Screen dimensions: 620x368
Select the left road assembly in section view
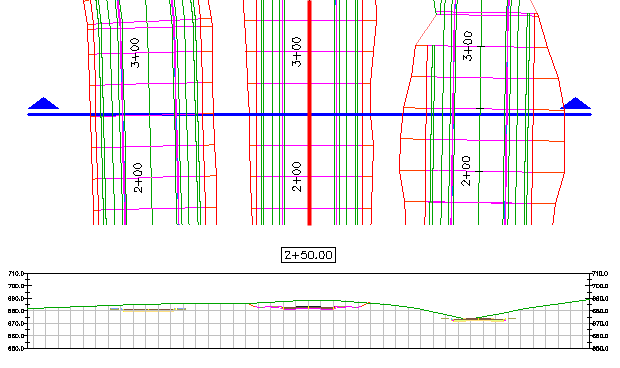pos(148,310)
